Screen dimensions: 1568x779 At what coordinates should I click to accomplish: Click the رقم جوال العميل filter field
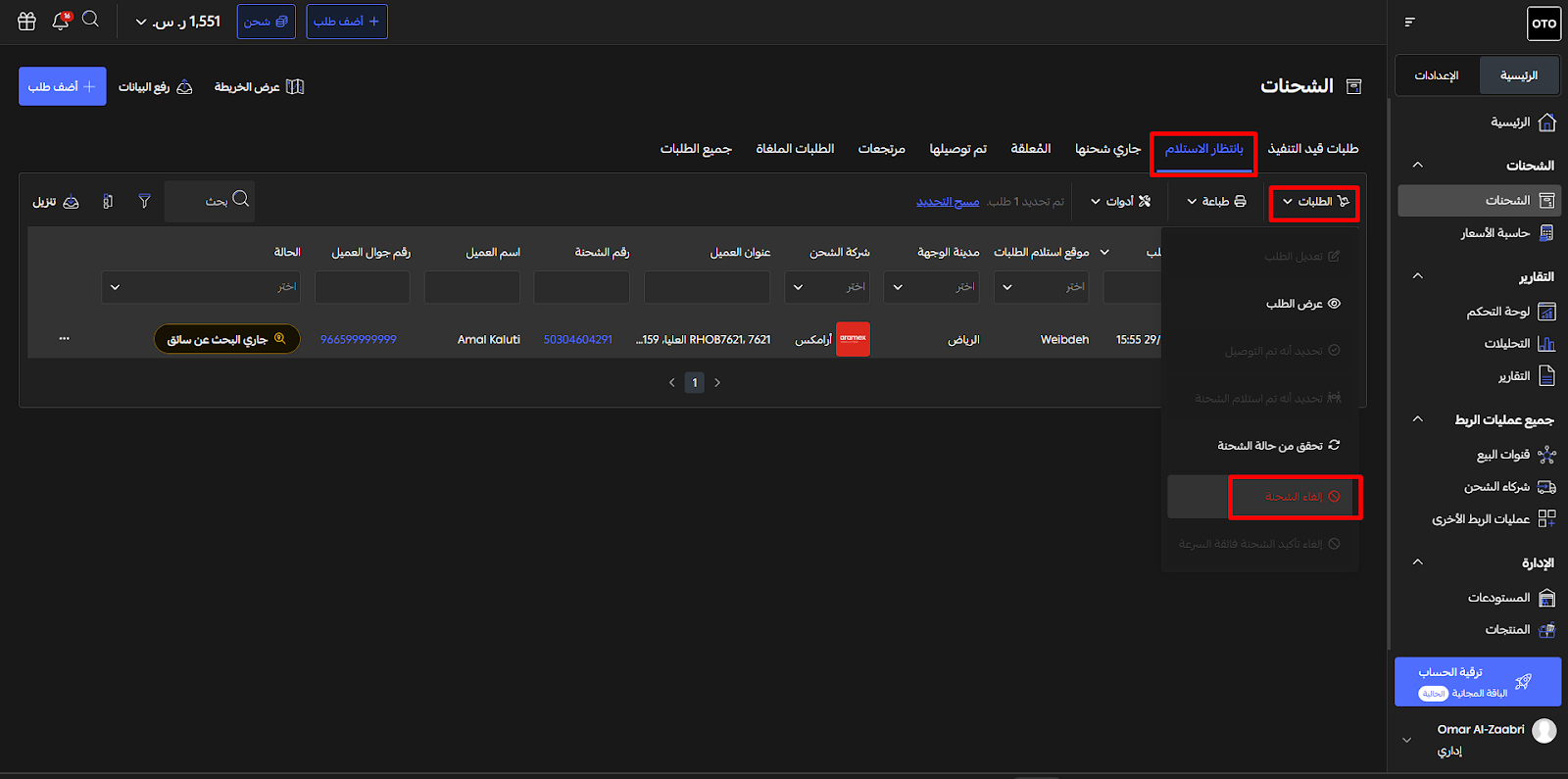(x=363, y=287)
